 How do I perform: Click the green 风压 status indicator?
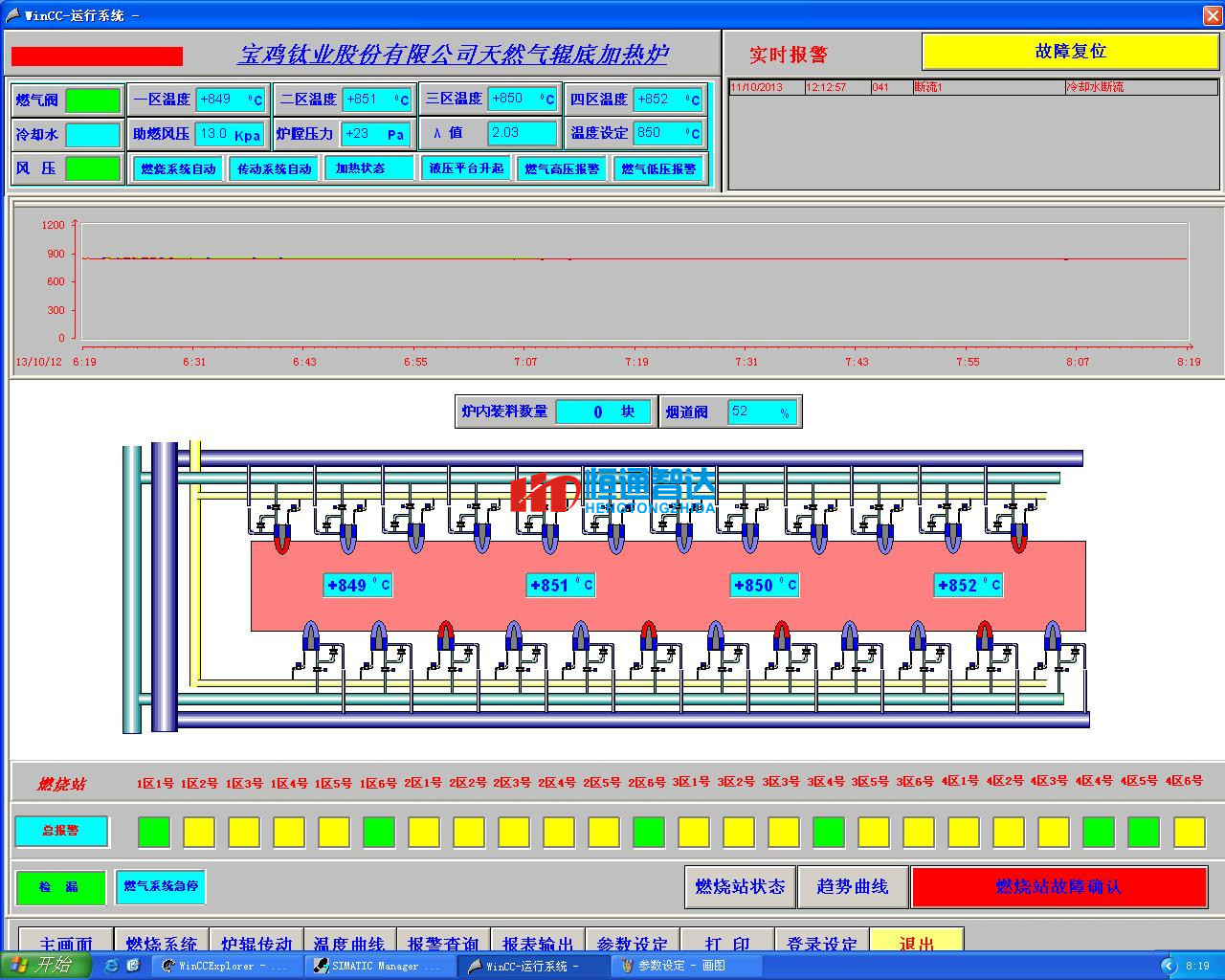(x=93, y=168)
